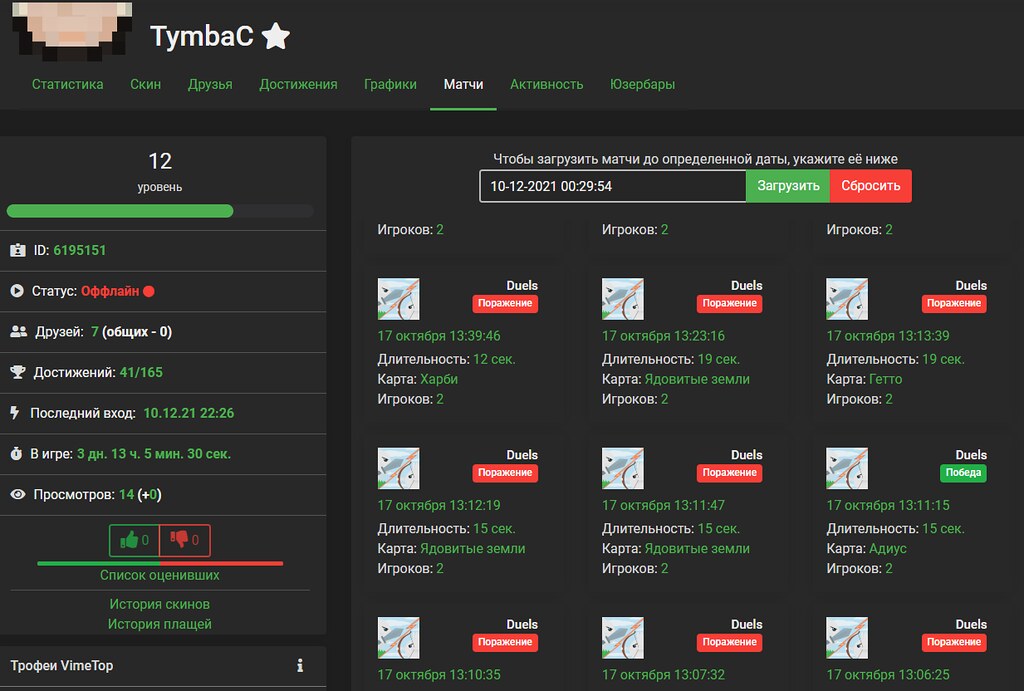Open the Список оценивших link

coord(160,575)
